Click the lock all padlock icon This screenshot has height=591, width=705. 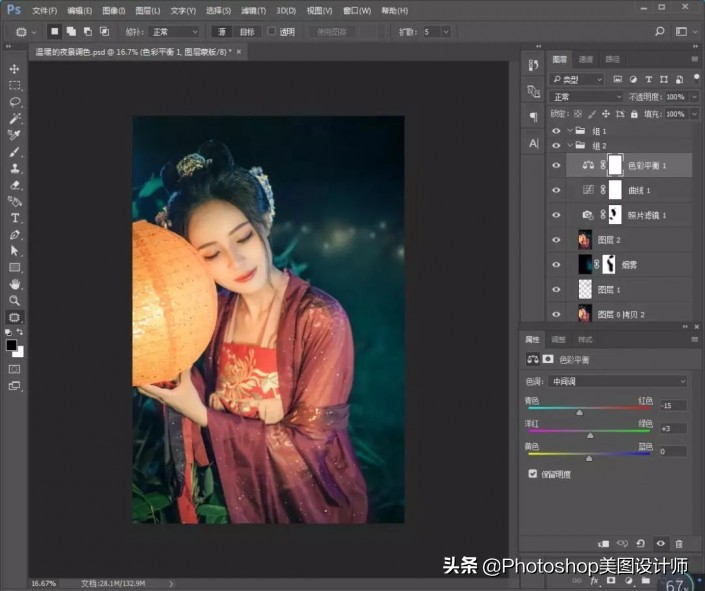[634, 114]
